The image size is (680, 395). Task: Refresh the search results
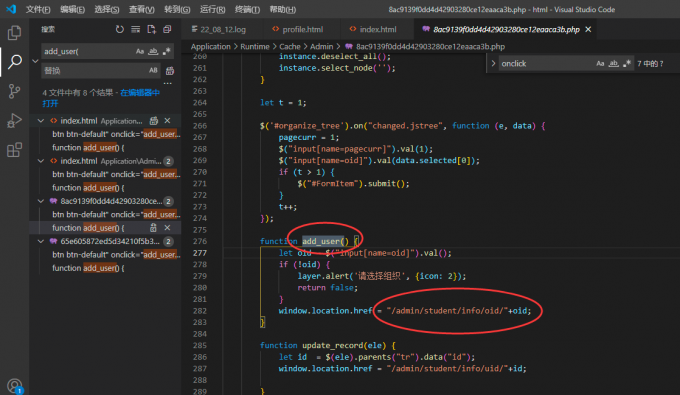point(120,29)
